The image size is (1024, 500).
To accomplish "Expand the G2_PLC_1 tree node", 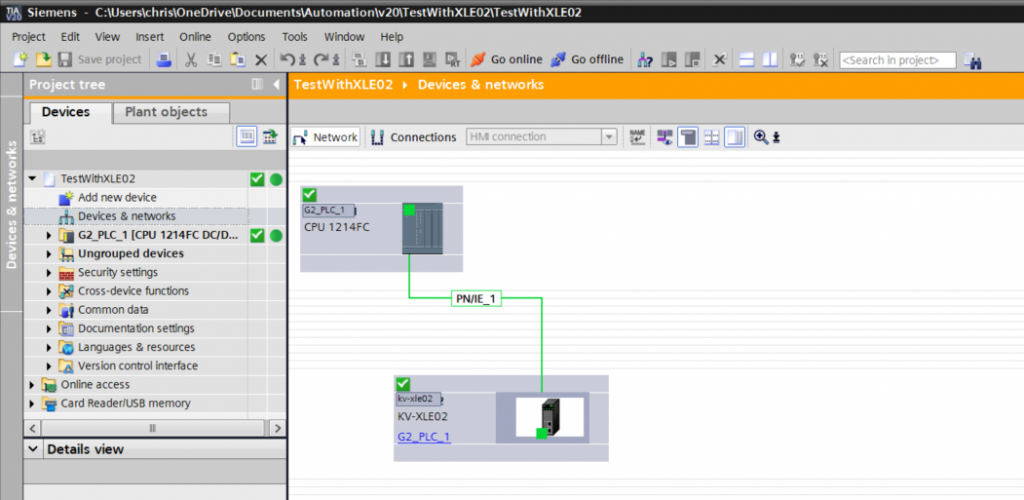I will (x=48, y=236).
